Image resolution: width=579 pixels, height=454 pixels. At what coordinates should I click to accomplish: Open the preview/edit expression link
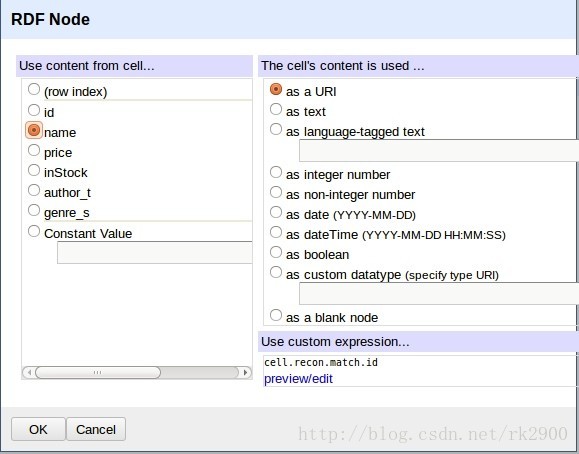tap(298, 379)
